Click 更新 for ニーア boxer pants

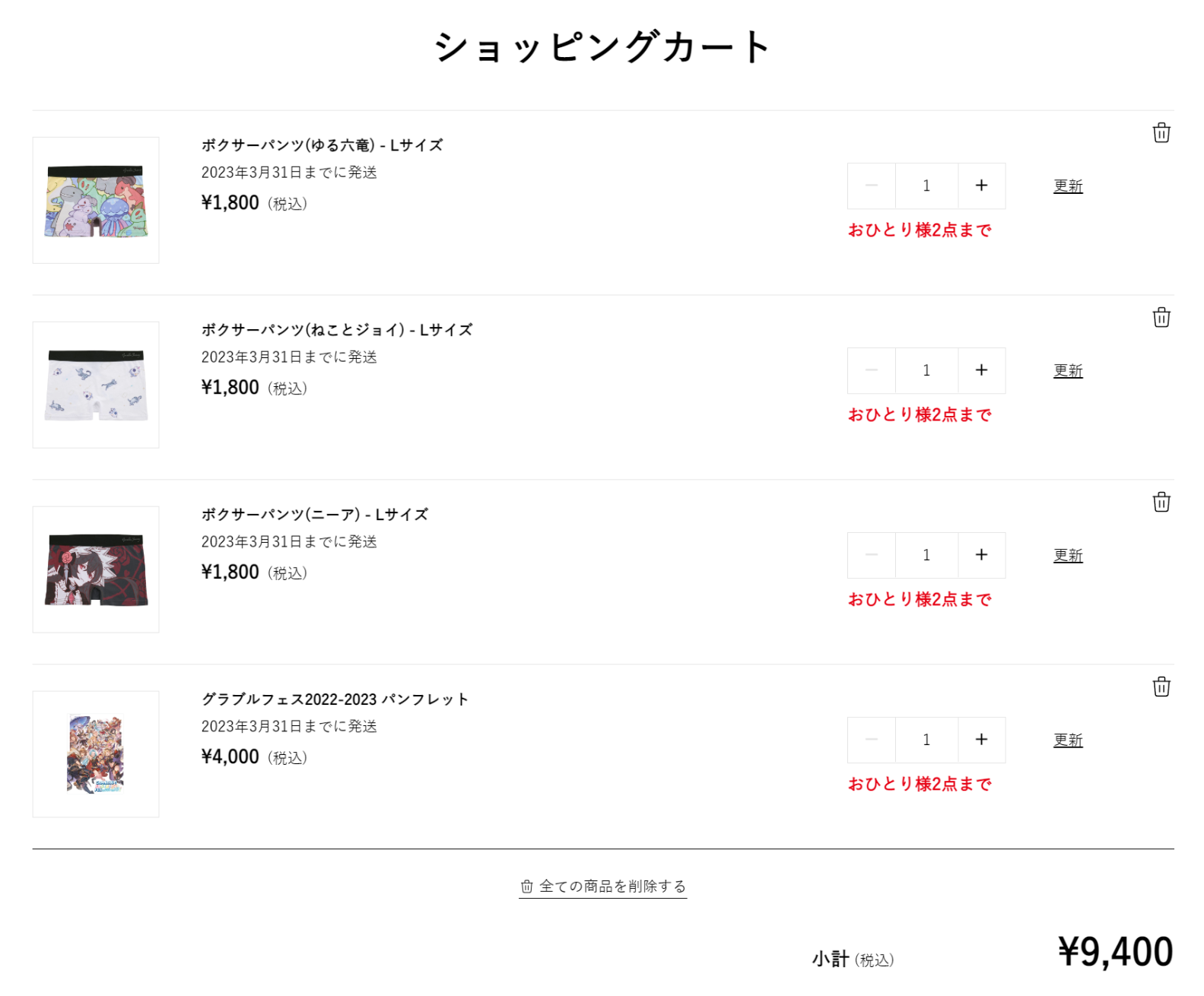pos(1068,556)
